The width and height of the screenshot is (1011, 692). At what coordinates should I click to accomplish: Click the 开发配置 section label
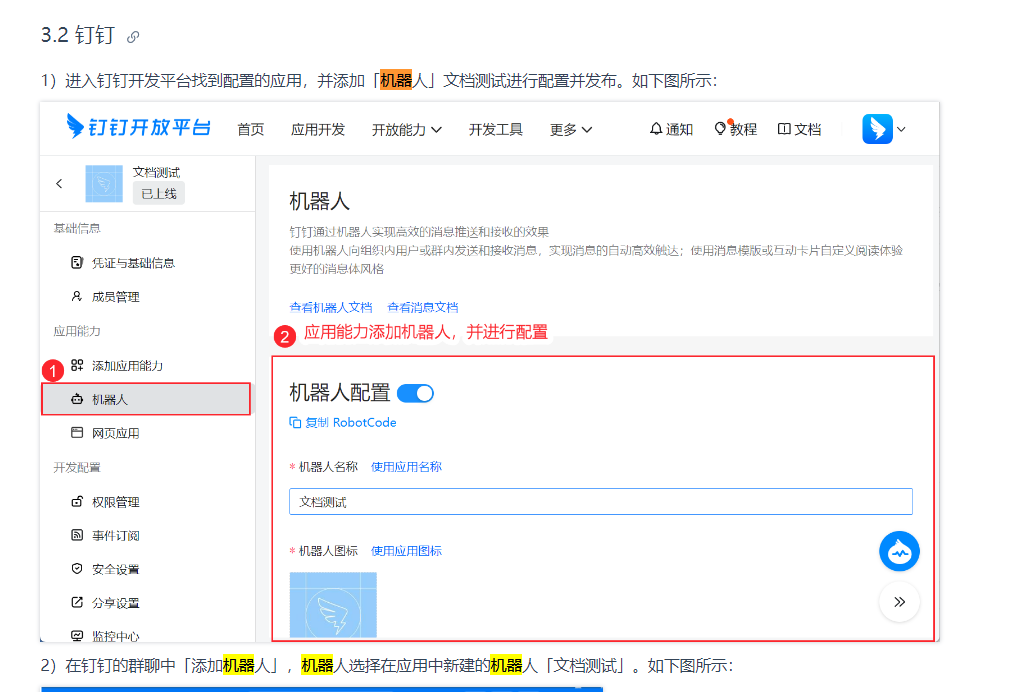77,468
